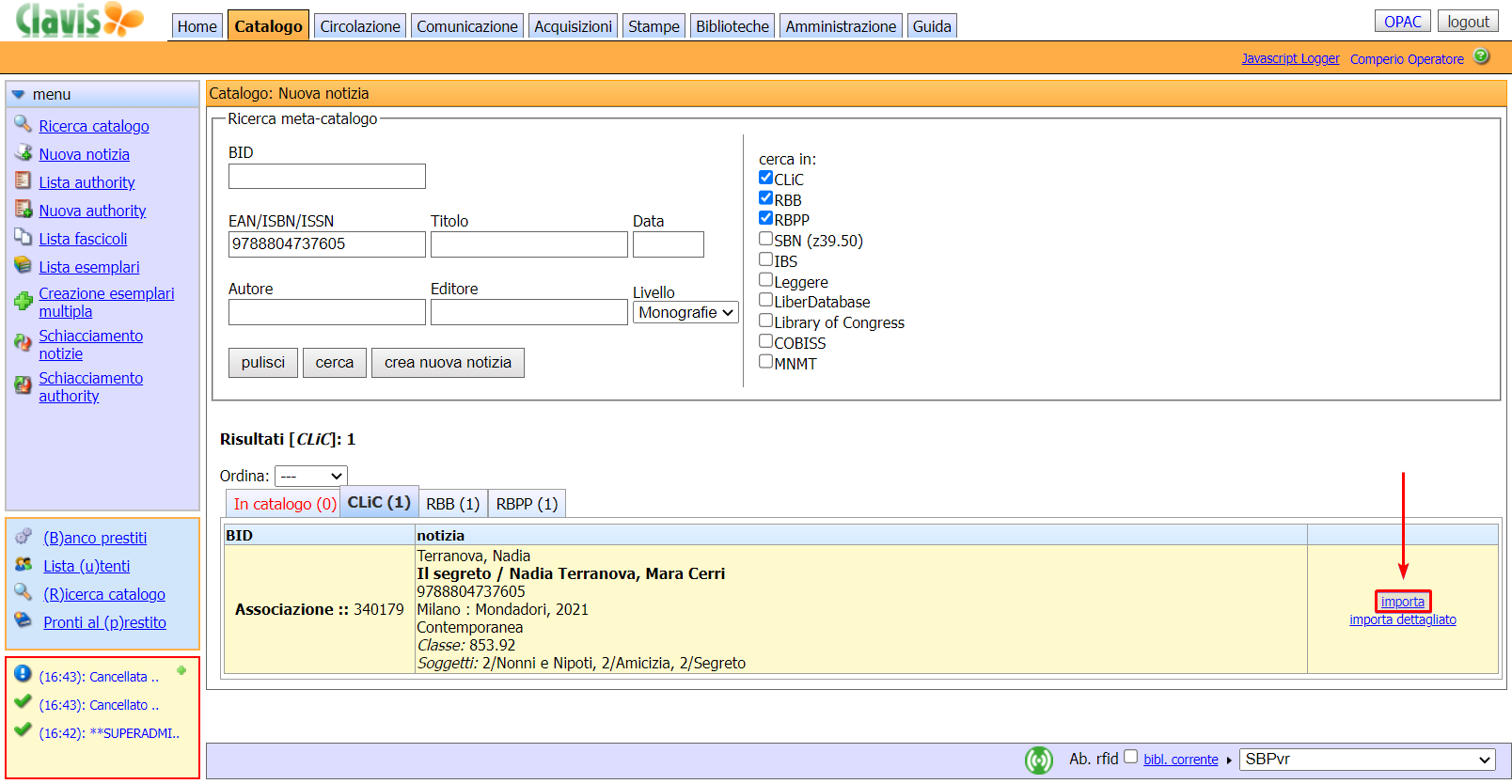Click the EAN/ISBN/ISSN input field

tap(326, 244)
